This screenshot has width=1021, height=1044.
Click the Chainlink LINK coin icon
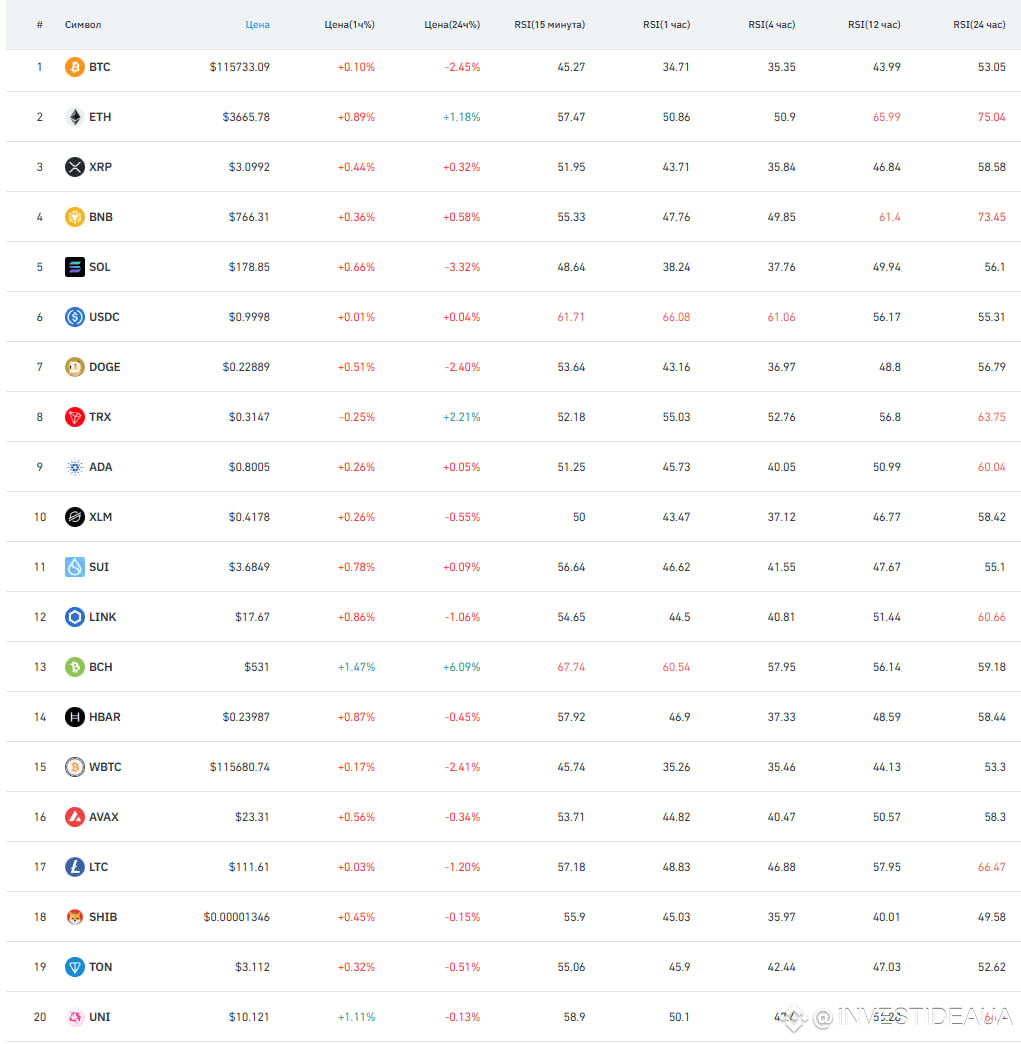pos(75,617)
